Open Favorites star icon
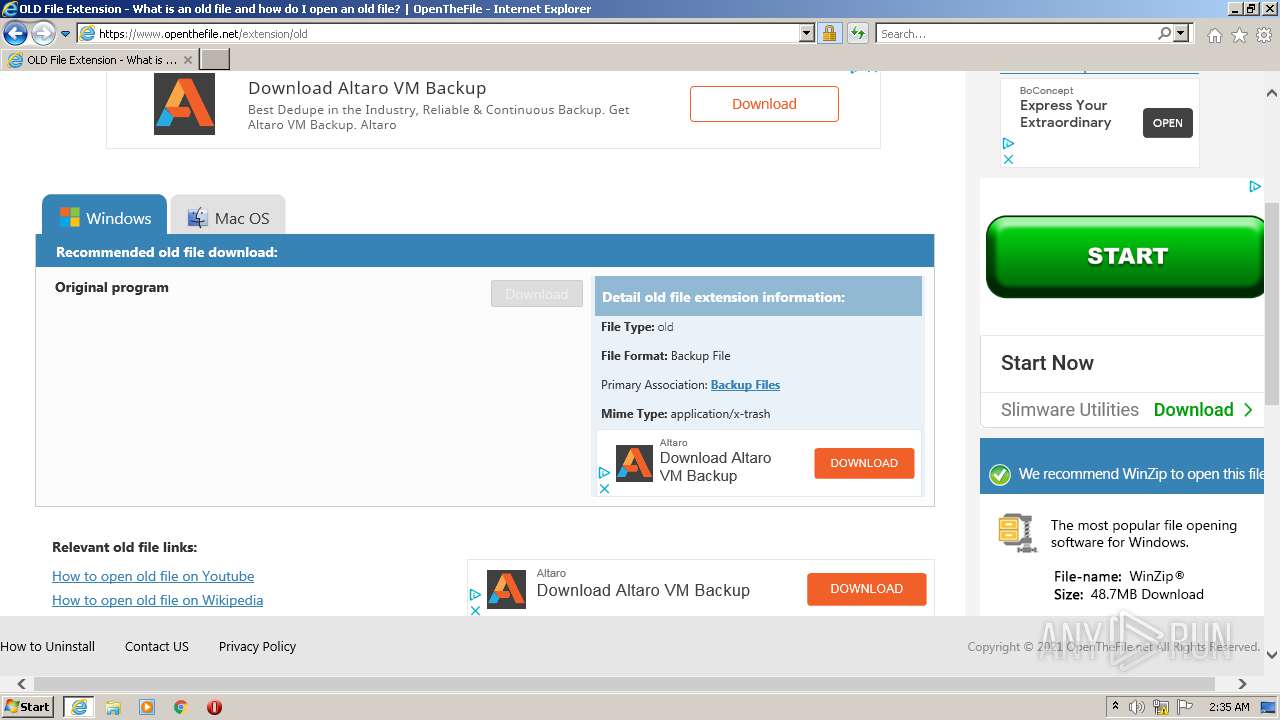Screen dimensions: 1280x720 pos(1239,35)
